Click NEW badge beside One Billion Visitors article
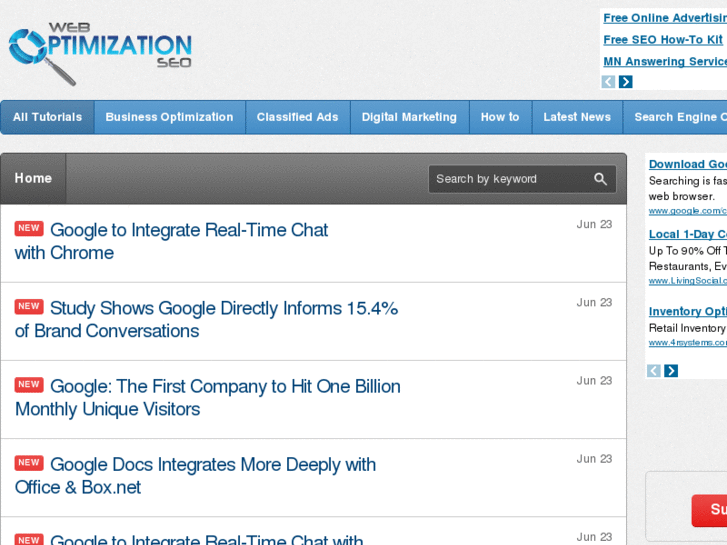 click(x=29, y=385)
